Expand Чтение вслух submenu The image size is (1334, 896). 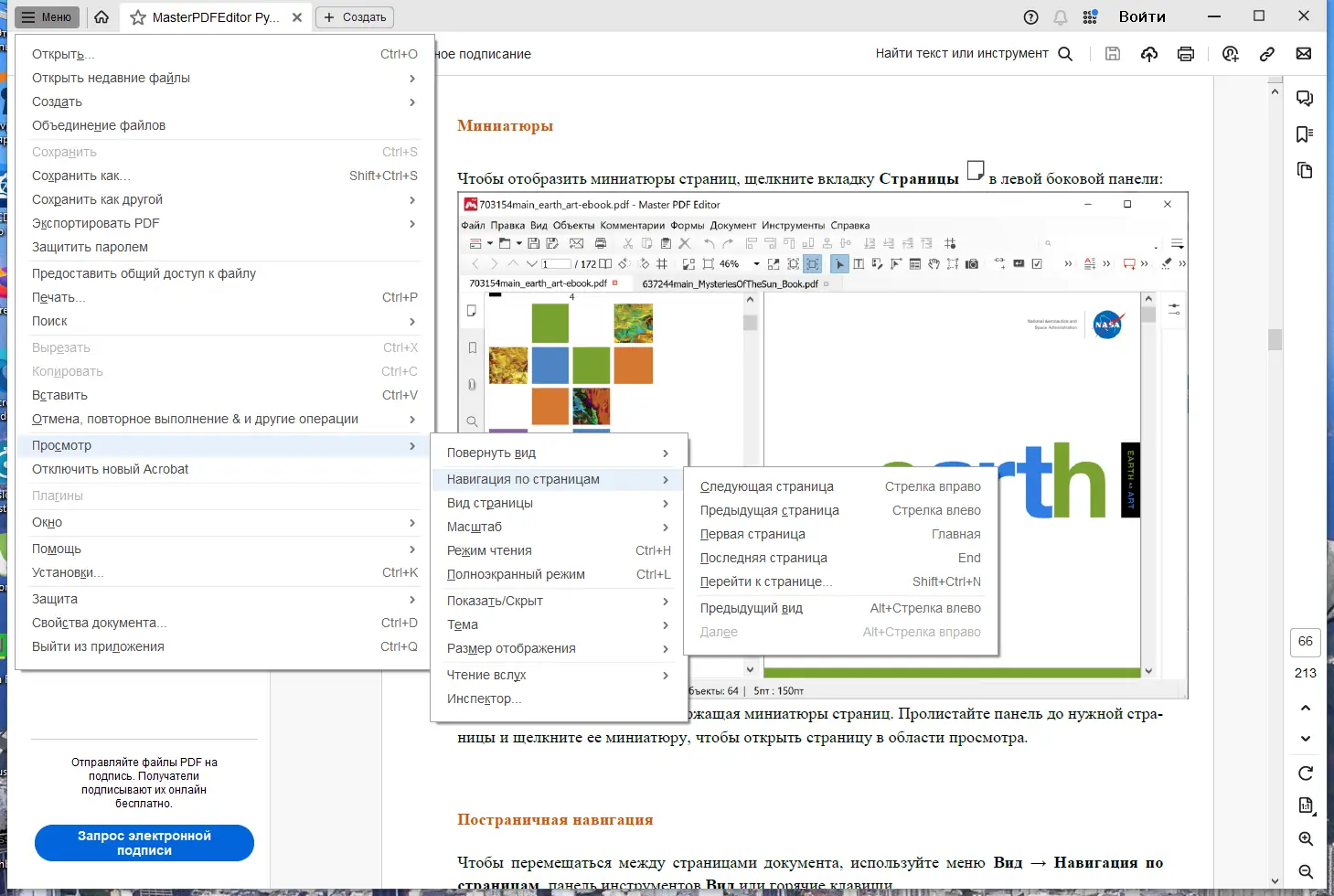click(x=559, y=675)
